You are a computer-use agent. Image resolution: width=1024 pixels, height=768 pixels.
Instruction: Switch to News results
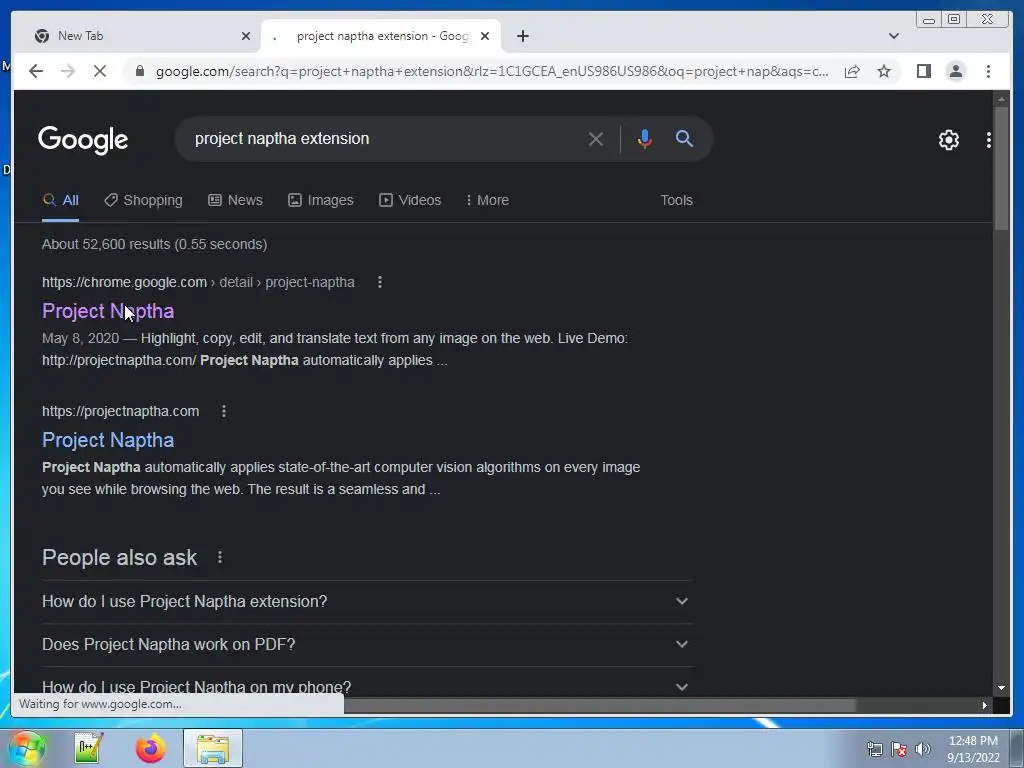[x=235, y=200]
